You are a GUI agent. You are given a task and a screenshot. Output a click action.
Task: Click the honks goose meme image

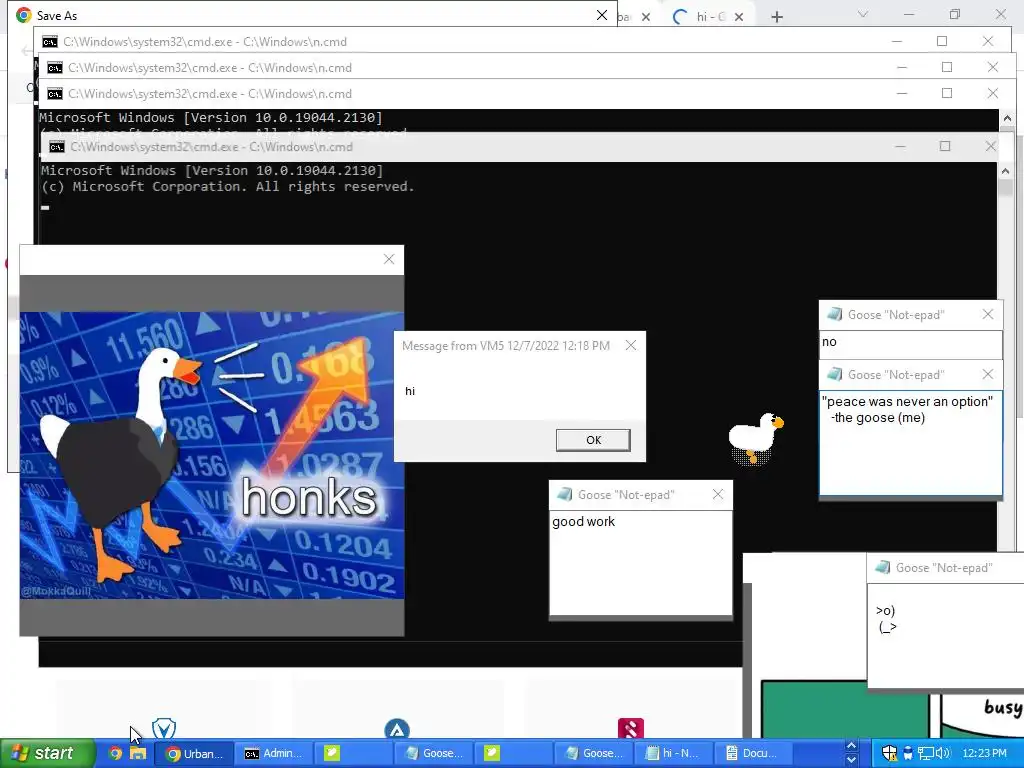click(212, 455)
